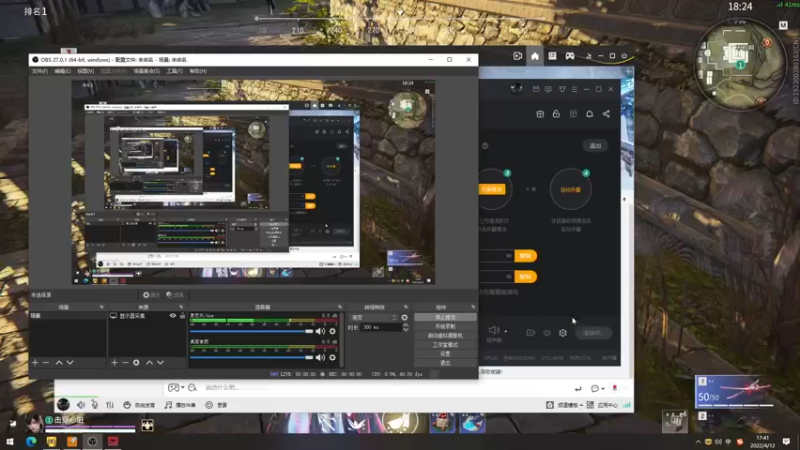Image resolution: width=800 pixels, height=450 pixels.
Task: Click the notification bell in streaming assistant
Action: (589, 114)
